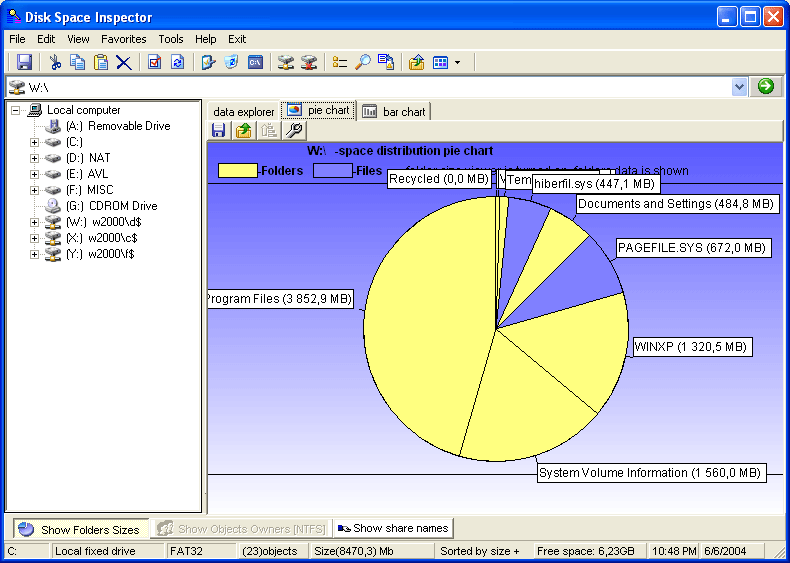The height and width of the screenshot is (563, 790).
Task: Click the document with warning icon
Action: [x=386, y=62]
